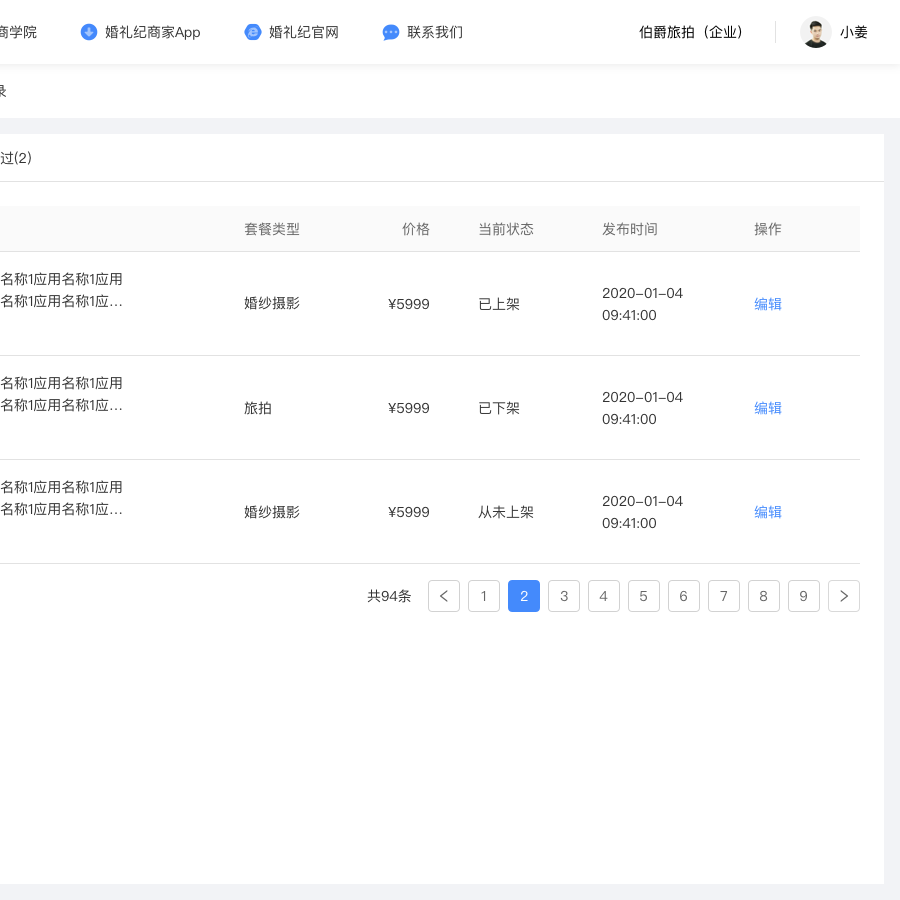Jump to page 9
This screenshot has width=900, height=900.
pos(804,596)
